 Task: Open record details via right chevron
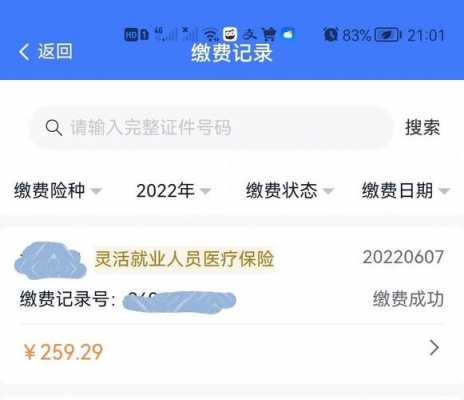click(x=434, y=348)
